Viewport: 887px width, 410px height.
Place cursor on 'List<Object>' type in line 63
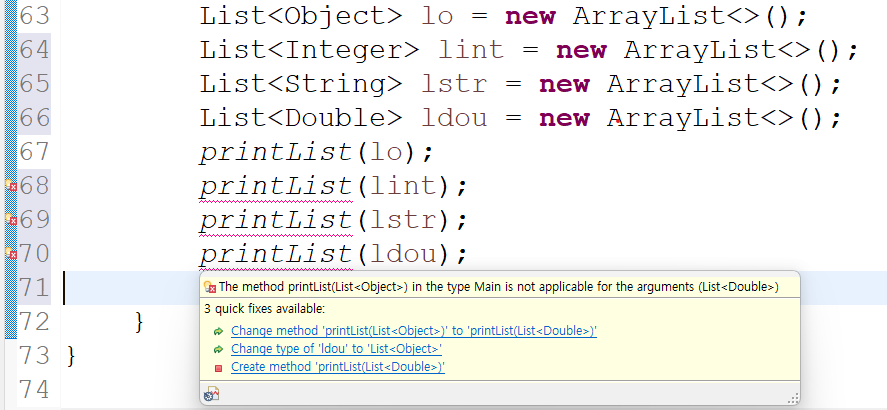[302, 16]
